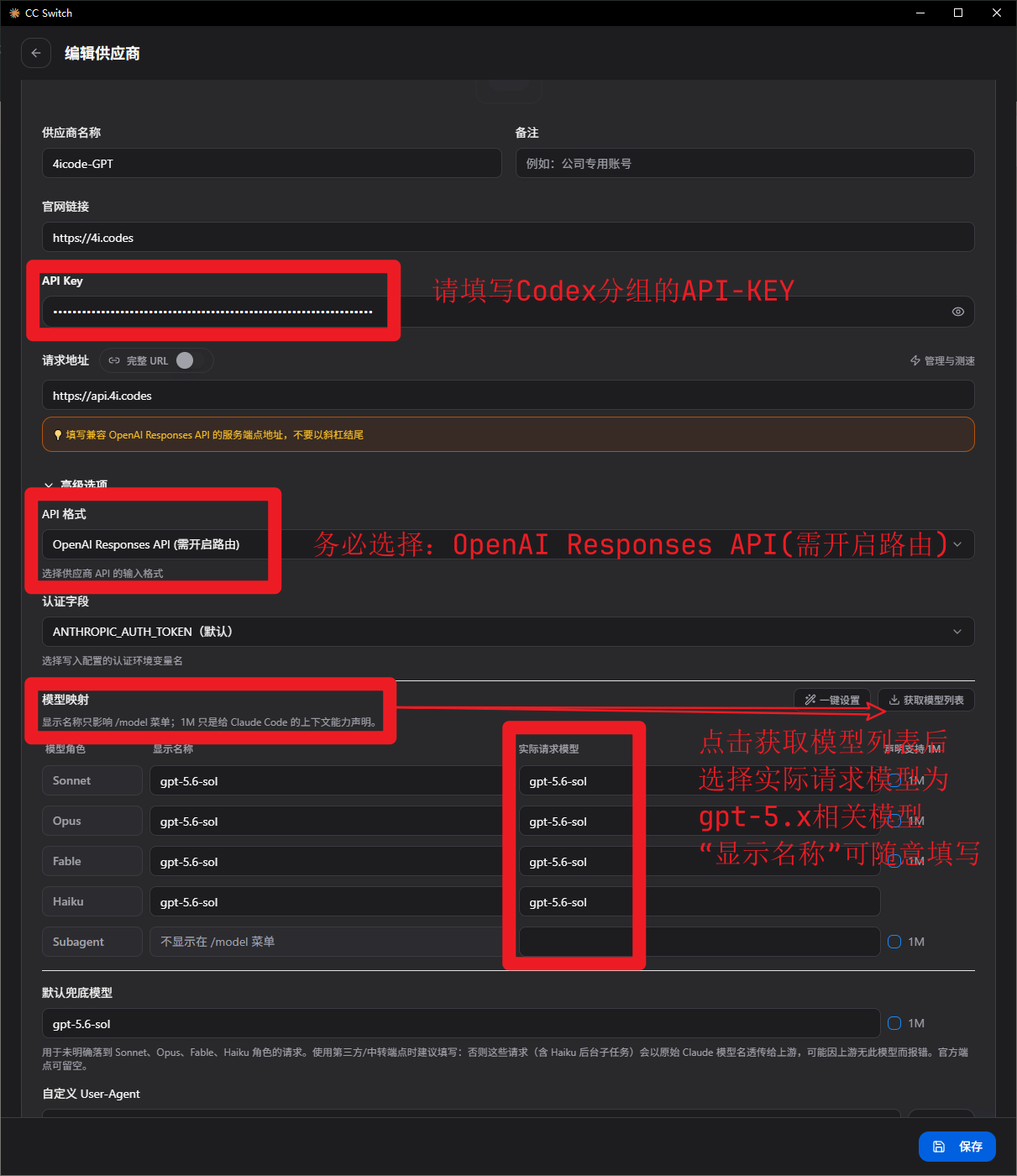Click the empty Subagent 实际请求模型 field
This screenshot has width=1017, height=1176.
pos(700,942)
